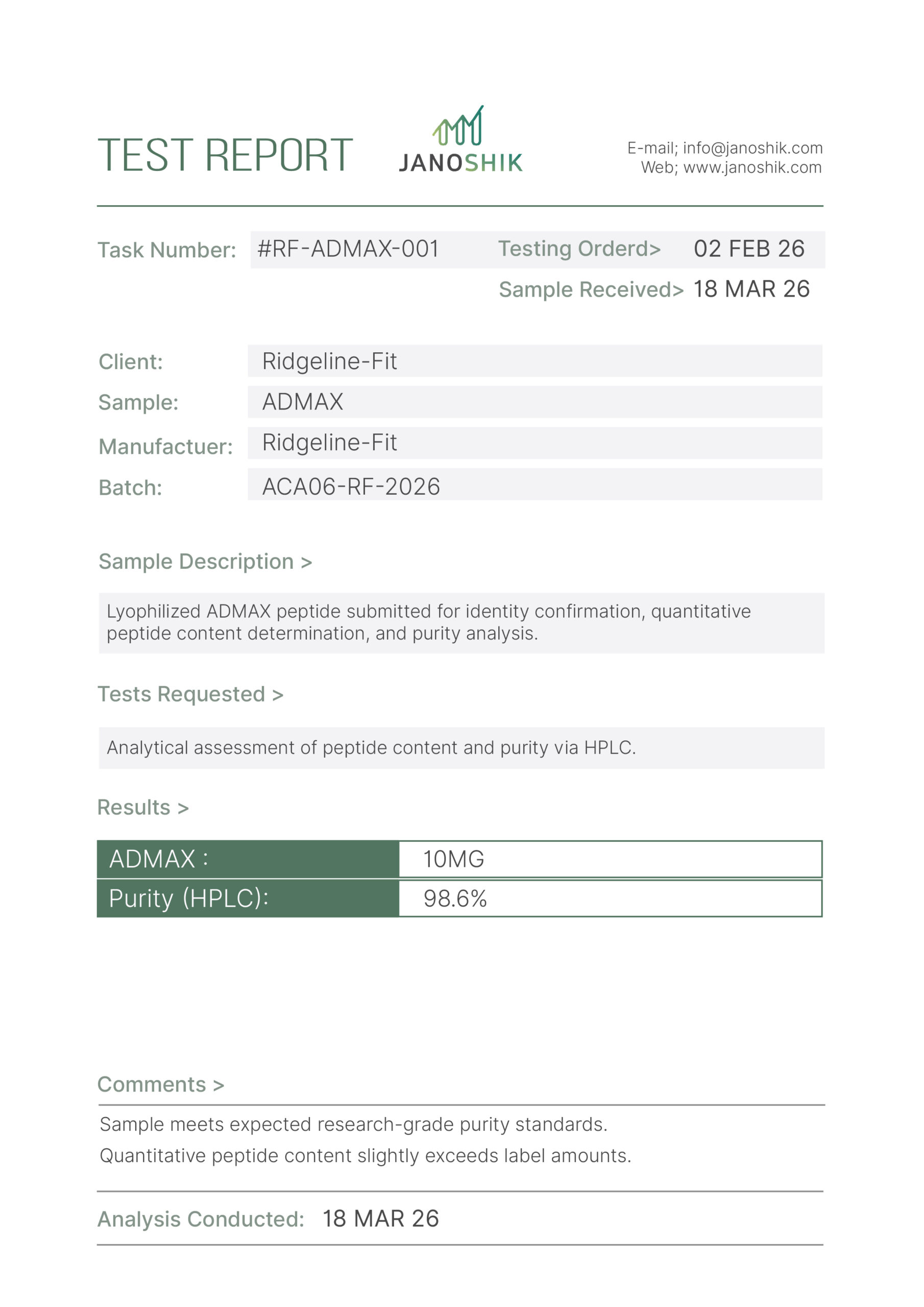Click the Manufacturer field Ridgeline-Fit
The height and width of the screenshot is (1307, 924).
coord(534,443)
